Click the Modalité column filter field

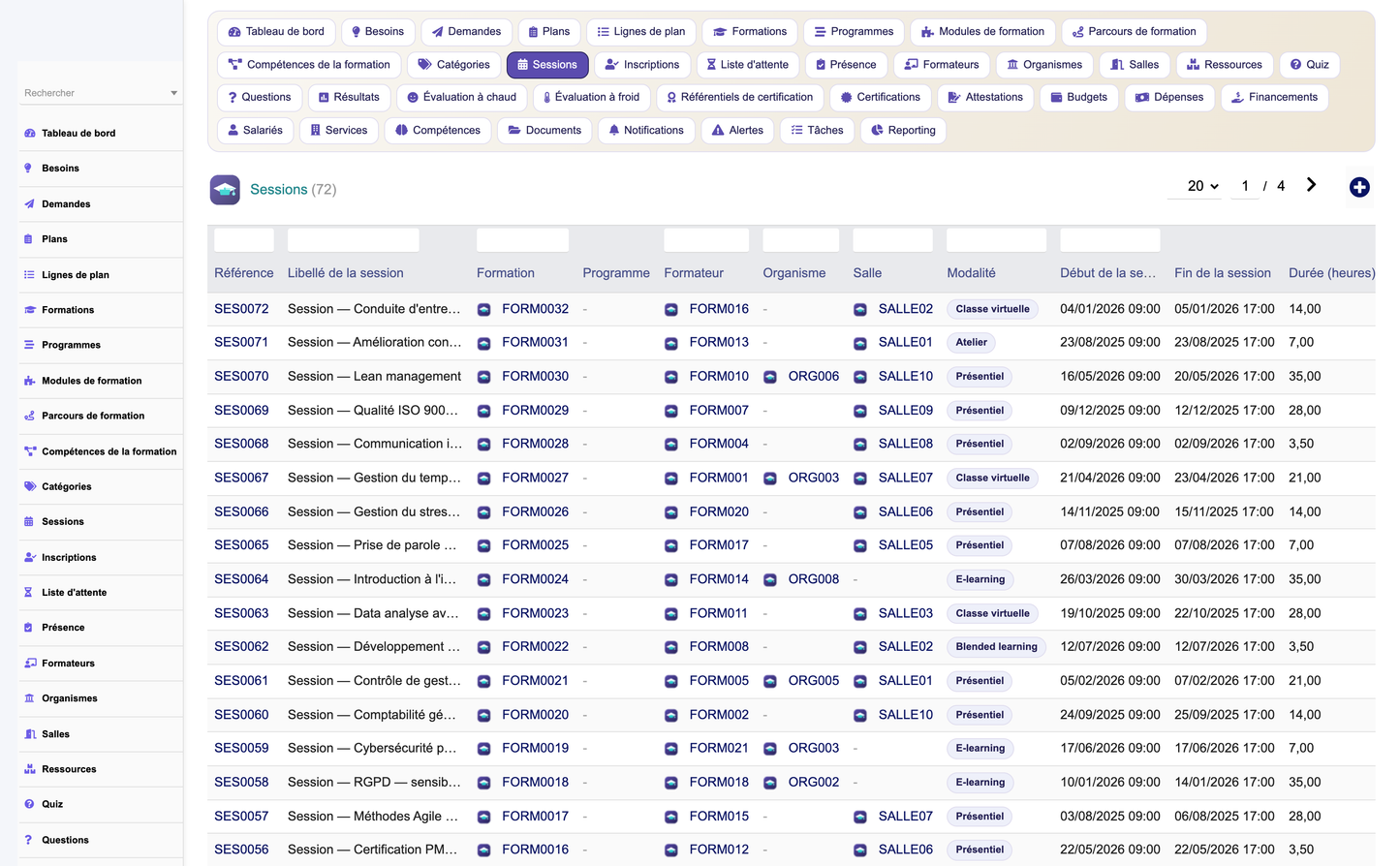[x=996, y=240]
